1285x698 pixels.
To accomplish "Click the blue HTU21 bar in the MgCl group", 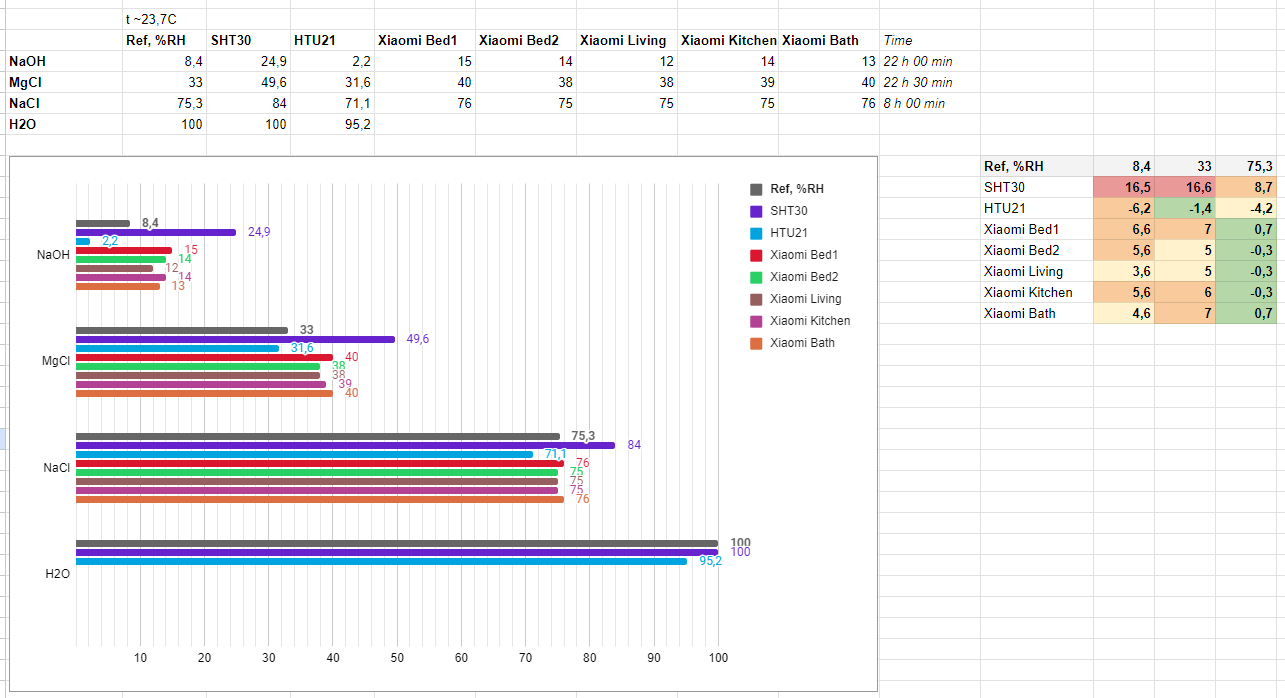I will [178, 348].
